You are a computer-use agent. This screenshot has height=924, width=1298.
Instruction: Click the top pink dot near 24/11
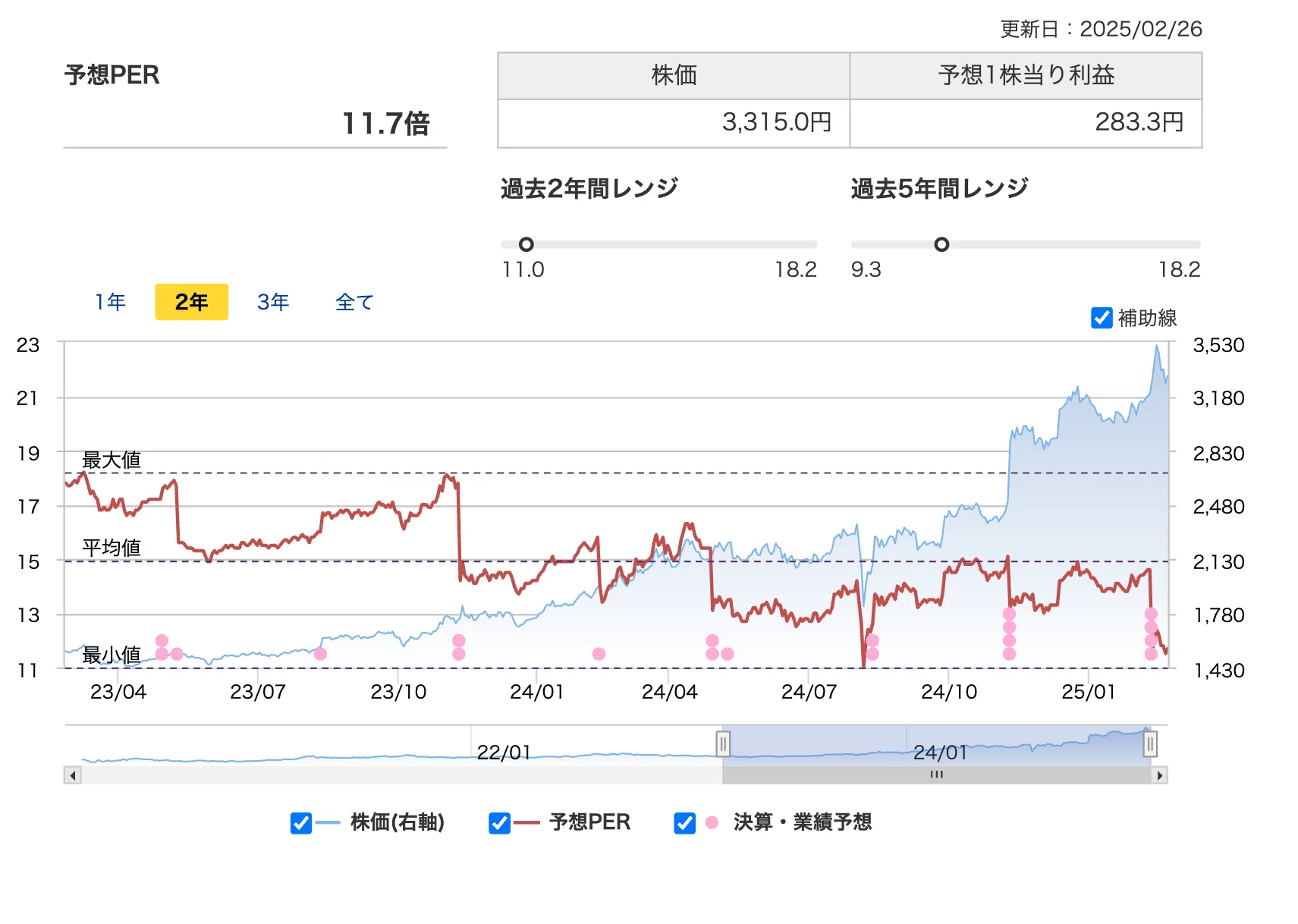click(x=1009, y=614)
